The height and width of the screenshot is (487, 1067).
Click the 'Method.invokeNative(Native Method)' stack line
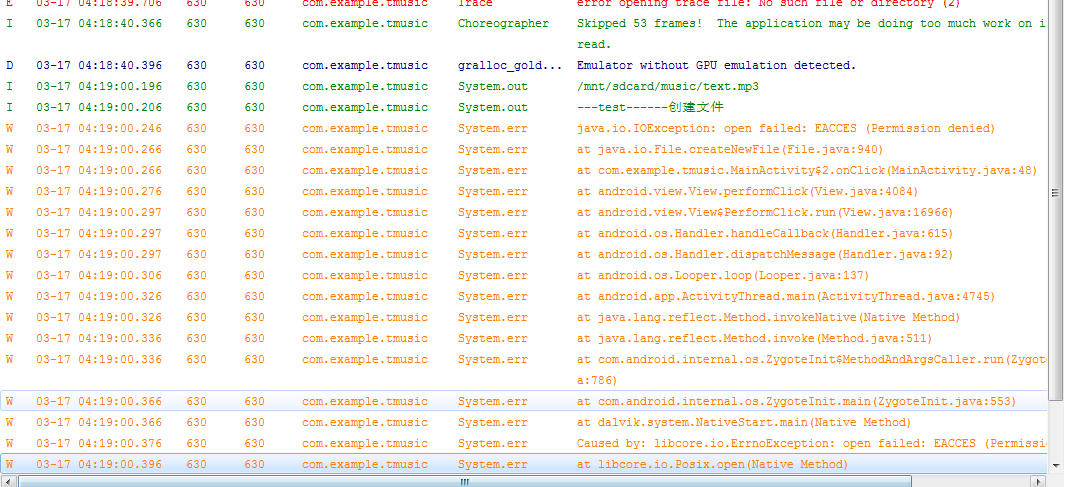click(x=768, y=318)
